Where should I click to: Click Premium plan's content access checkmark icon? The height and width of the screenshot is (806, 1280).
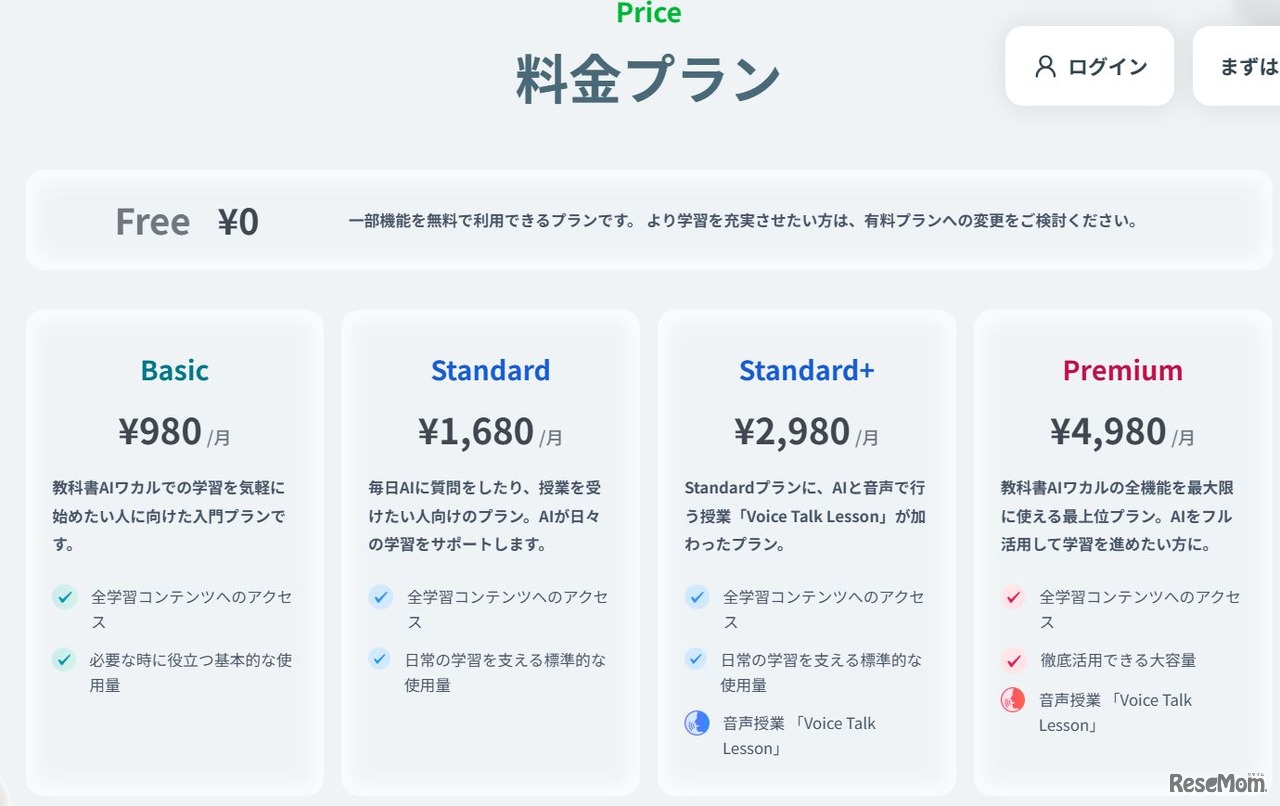[1013, 597]
